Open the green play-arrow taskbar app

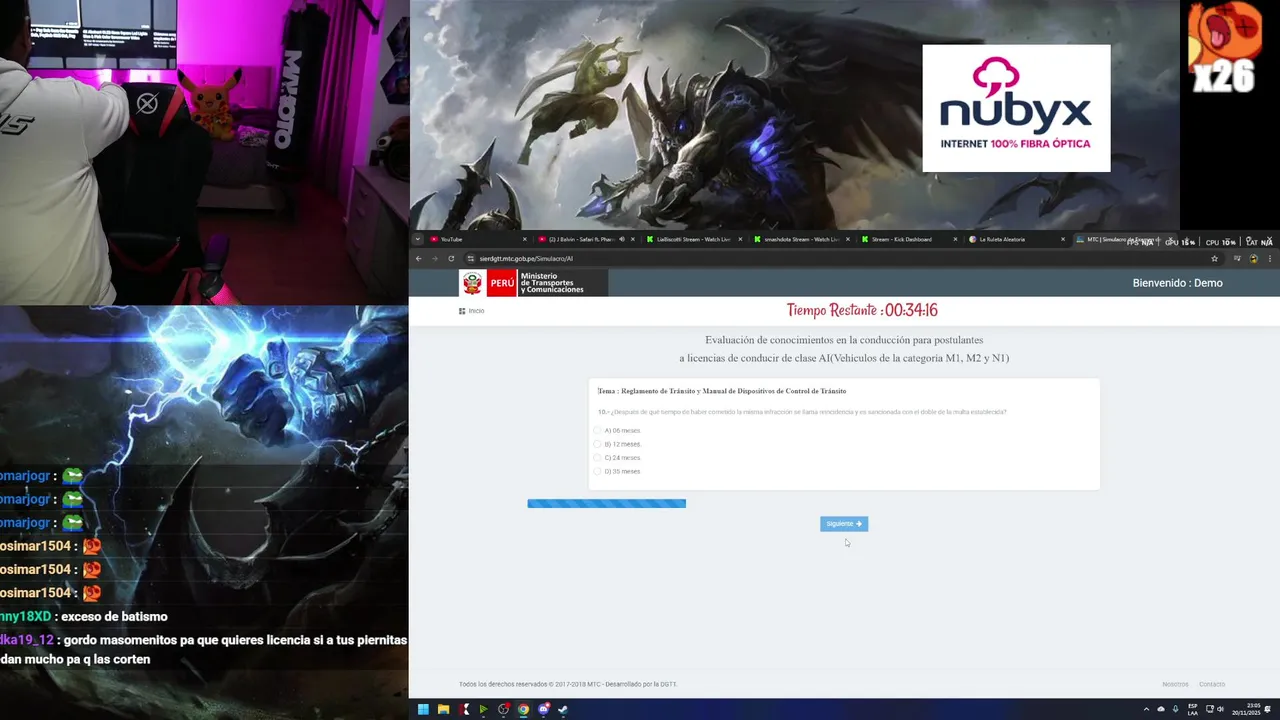click(x=483, y=710)
